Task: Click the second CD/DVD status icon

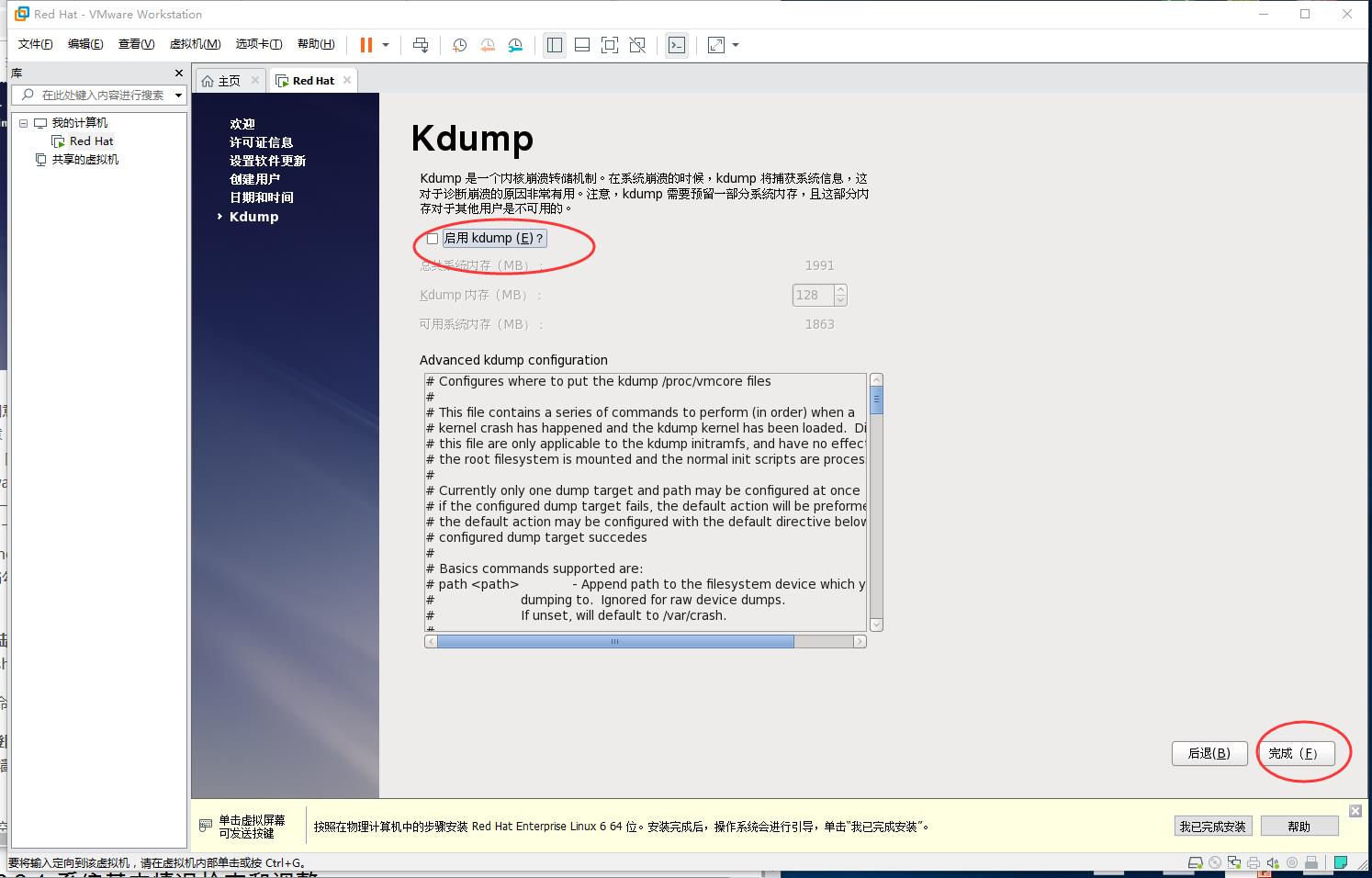Action: tap(1292, 863)
